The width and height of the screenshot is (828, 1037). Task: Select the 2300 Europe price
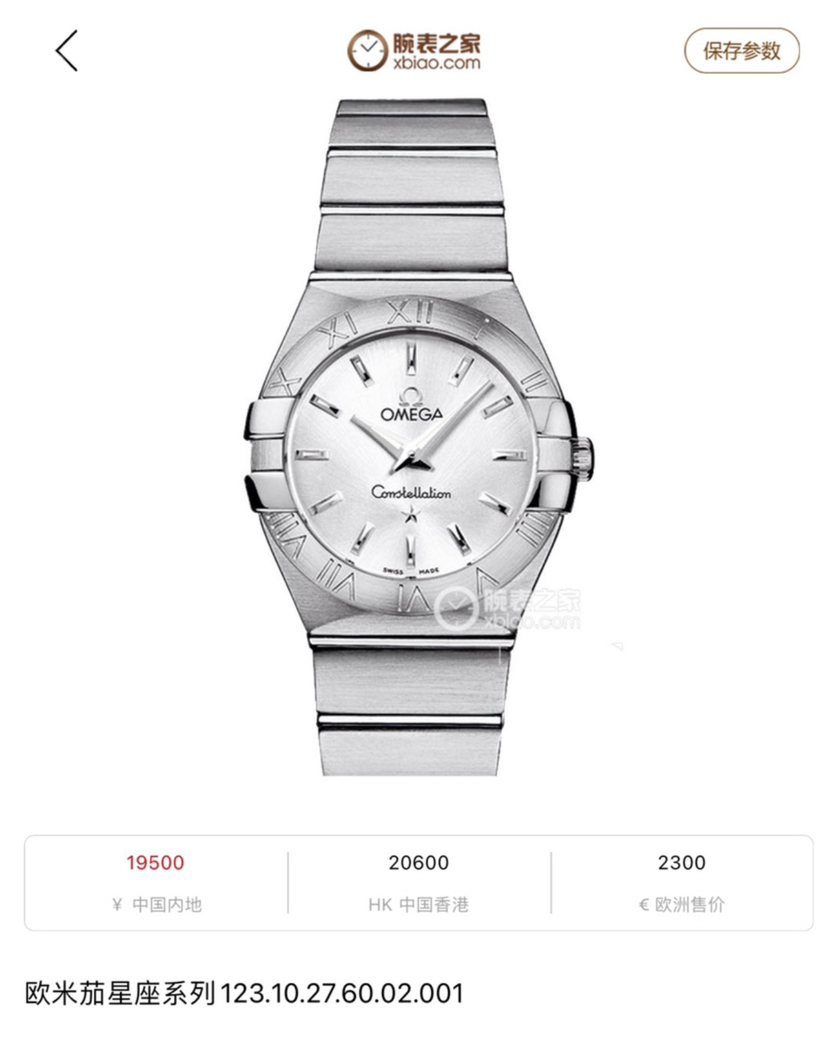point(682,862)
